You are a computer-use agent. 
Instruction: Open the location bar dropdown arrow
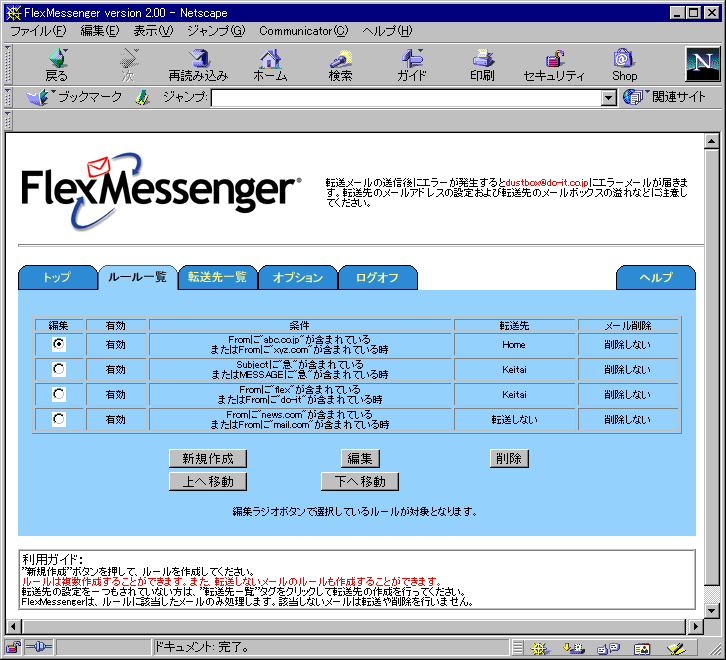(x=608, y=98)
